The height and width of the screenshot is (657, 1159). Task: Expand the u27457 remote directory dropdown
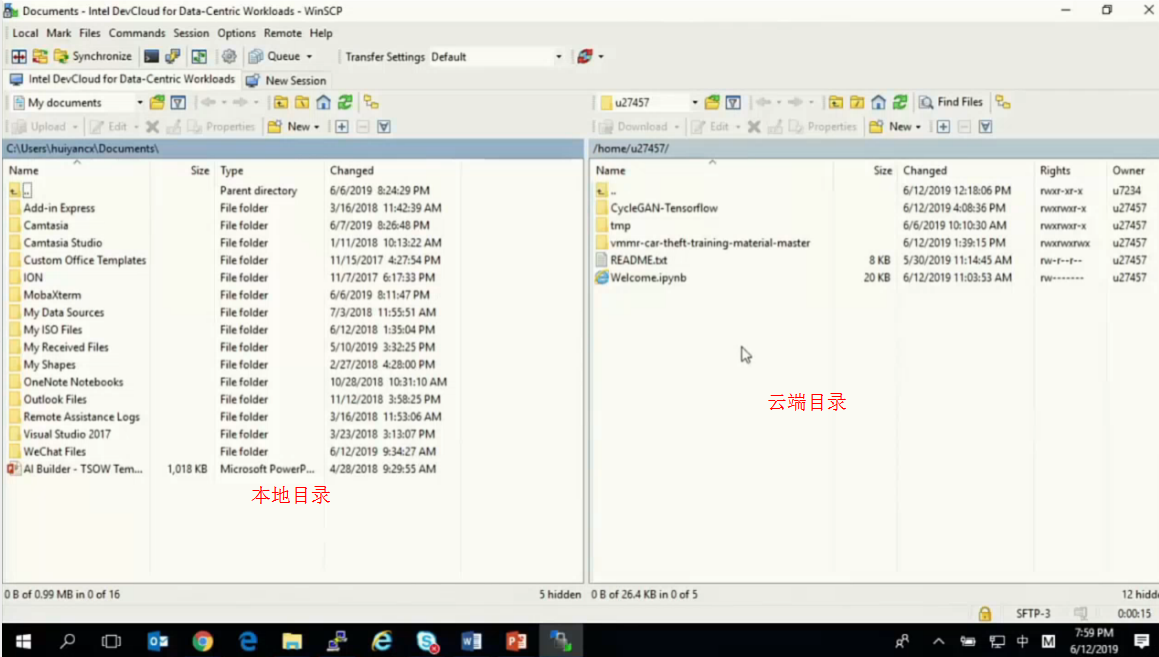pyautogui.click(x=695, y=103)
